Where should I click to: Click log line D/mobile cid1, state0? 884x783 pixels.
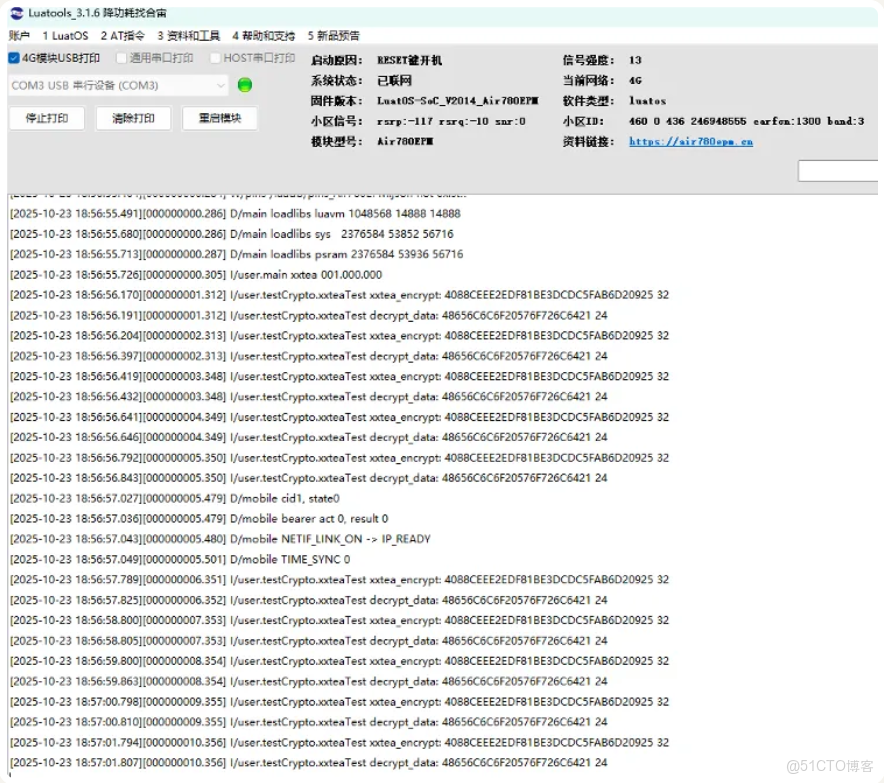coord(175,498)
